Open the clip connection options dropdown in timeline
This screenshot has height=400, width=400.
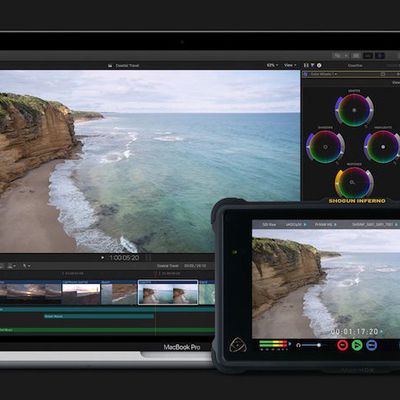click(x=12, y=266)
